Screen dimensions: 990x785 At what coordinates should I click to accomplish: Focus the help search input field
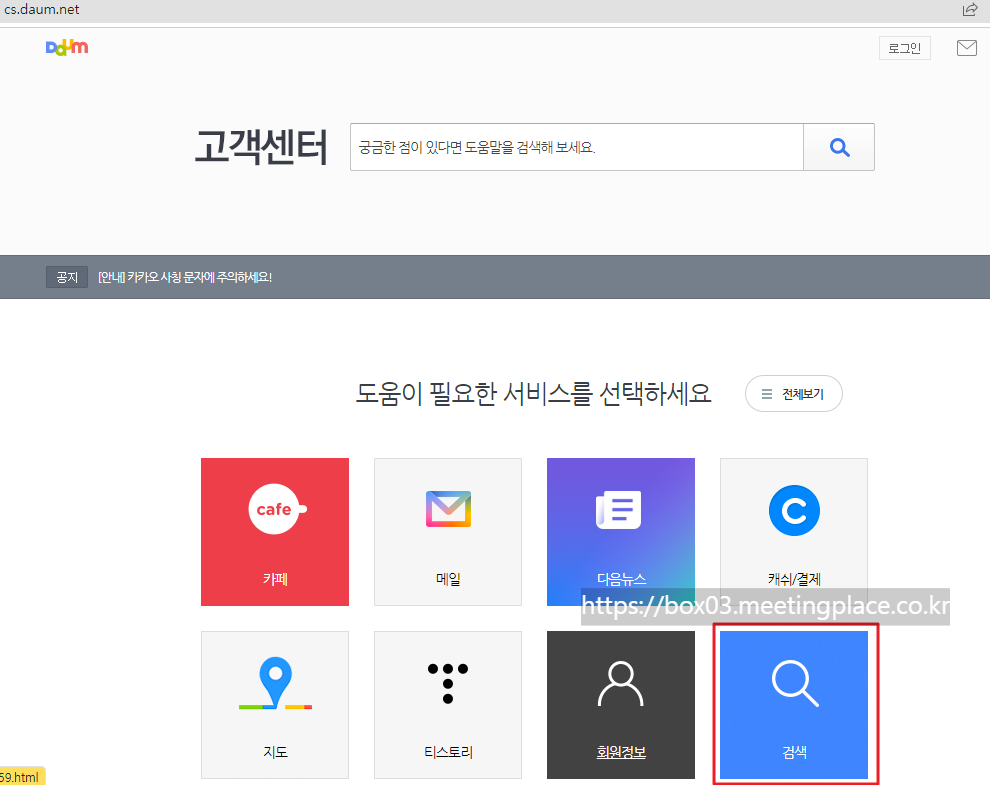pos(576,147)
